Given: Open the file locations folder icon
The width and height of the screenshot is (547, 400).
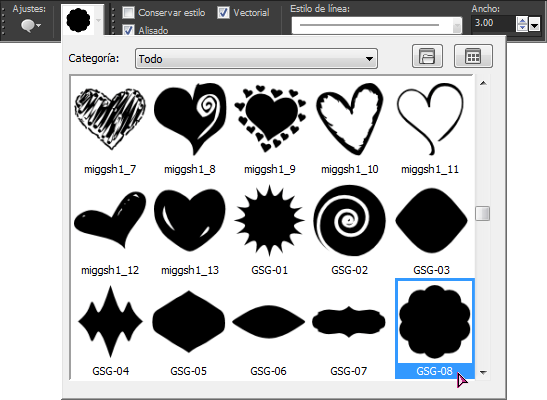Looking at the screenshot, I should click(427, 56).
